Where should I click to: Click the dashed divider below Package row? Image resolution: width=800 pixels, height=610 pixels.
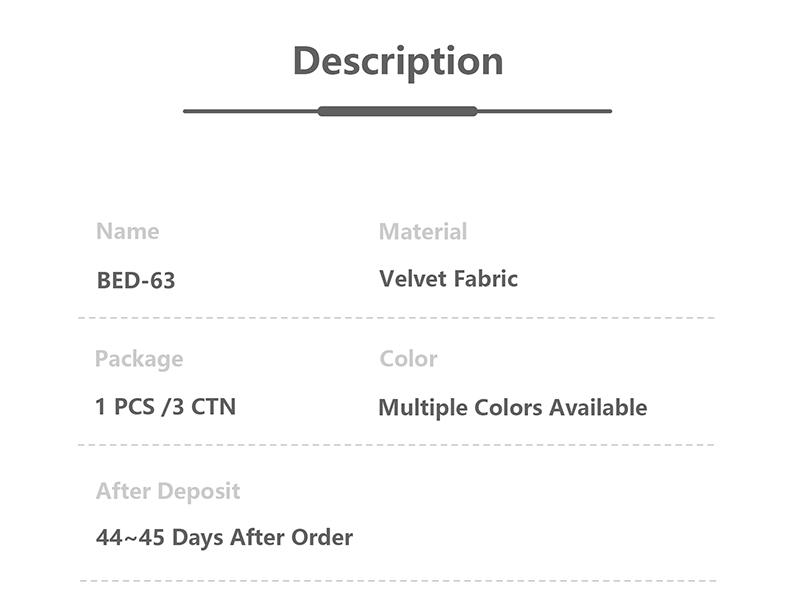coord(397,445)
